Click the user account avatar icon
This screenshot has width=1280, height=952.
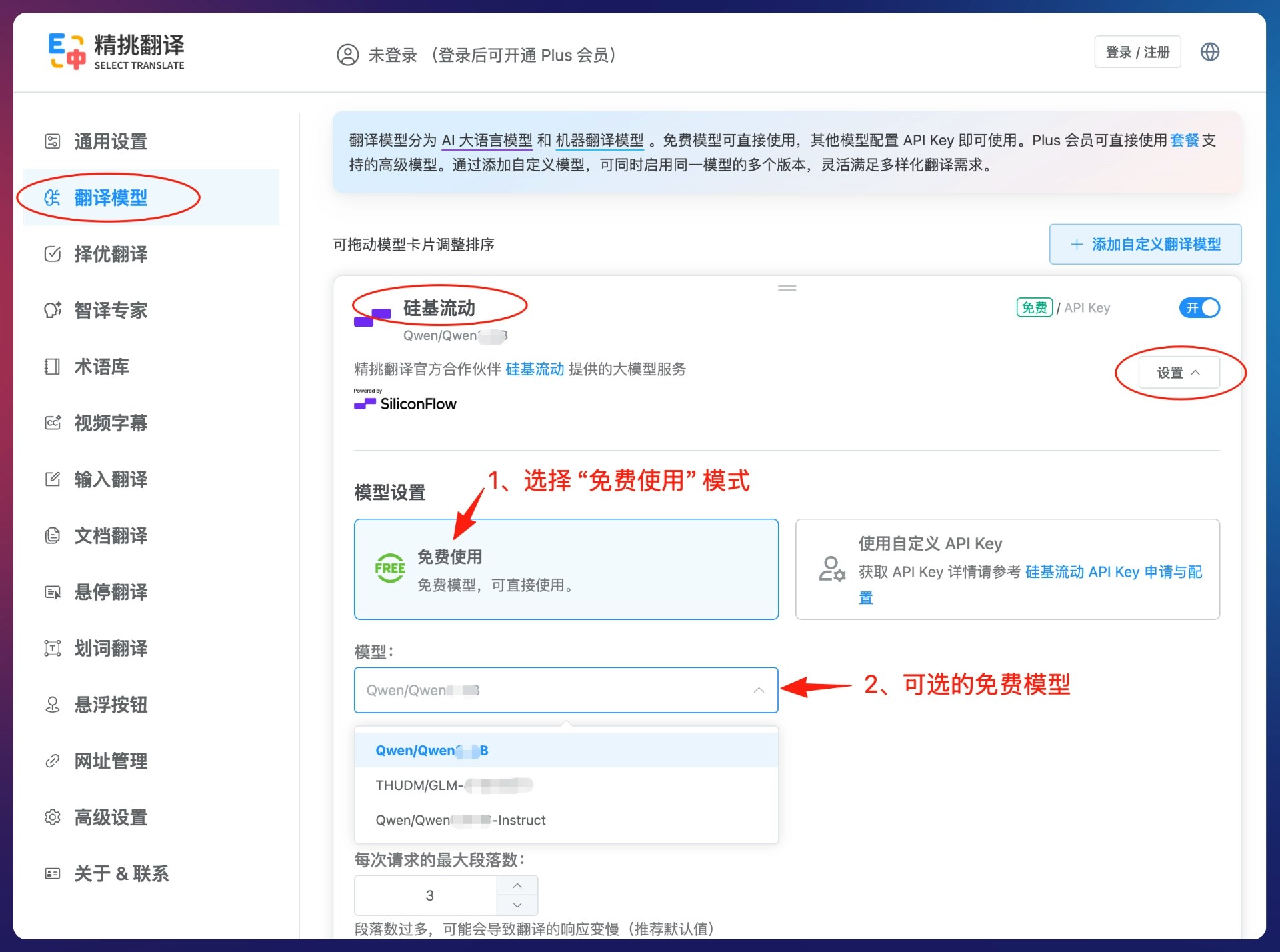[347, 55]
